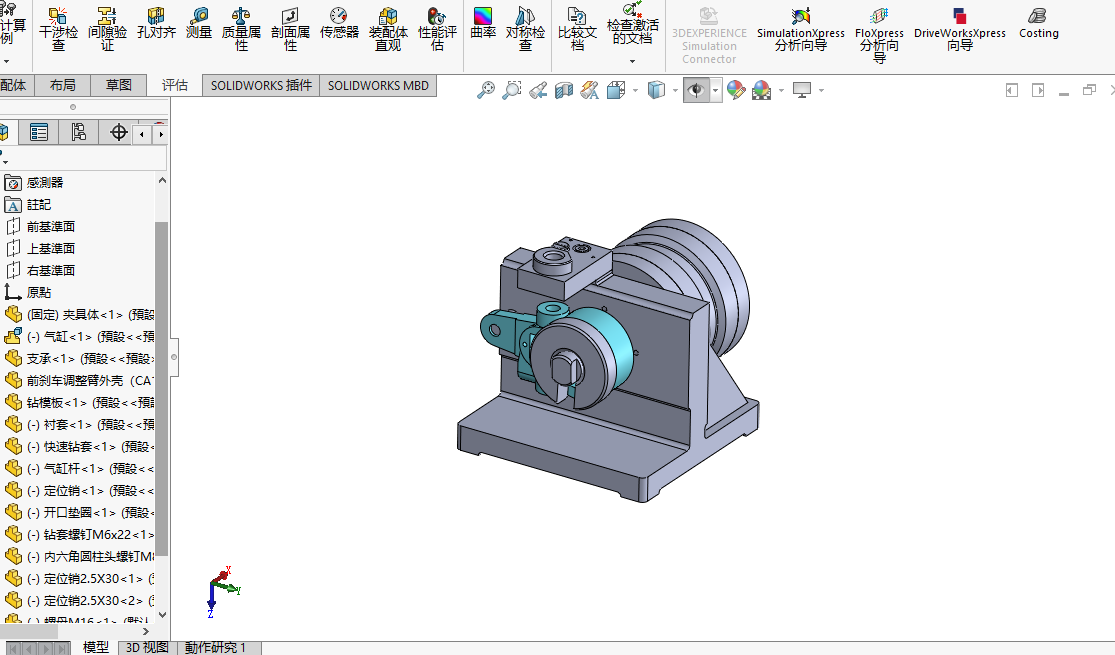
Task: Open 比较文档 compare documents tool
Action: (x=577, y=28)
